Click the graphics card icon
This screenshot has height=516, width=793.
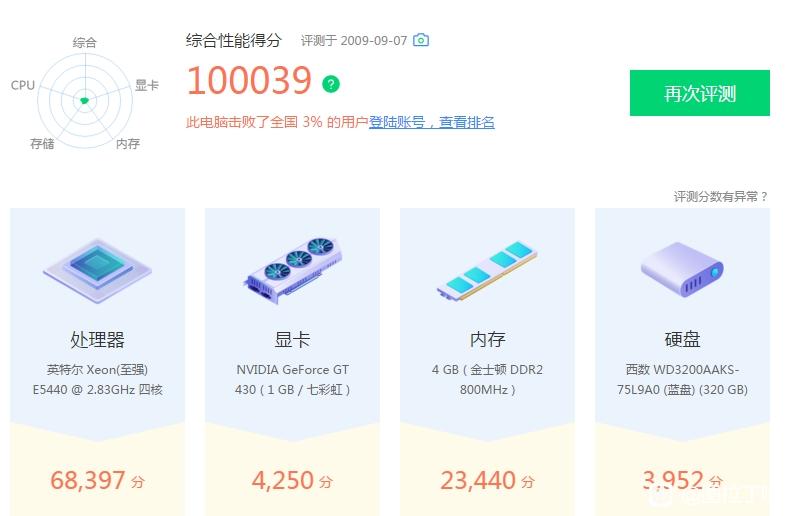[x=292, y=270]
